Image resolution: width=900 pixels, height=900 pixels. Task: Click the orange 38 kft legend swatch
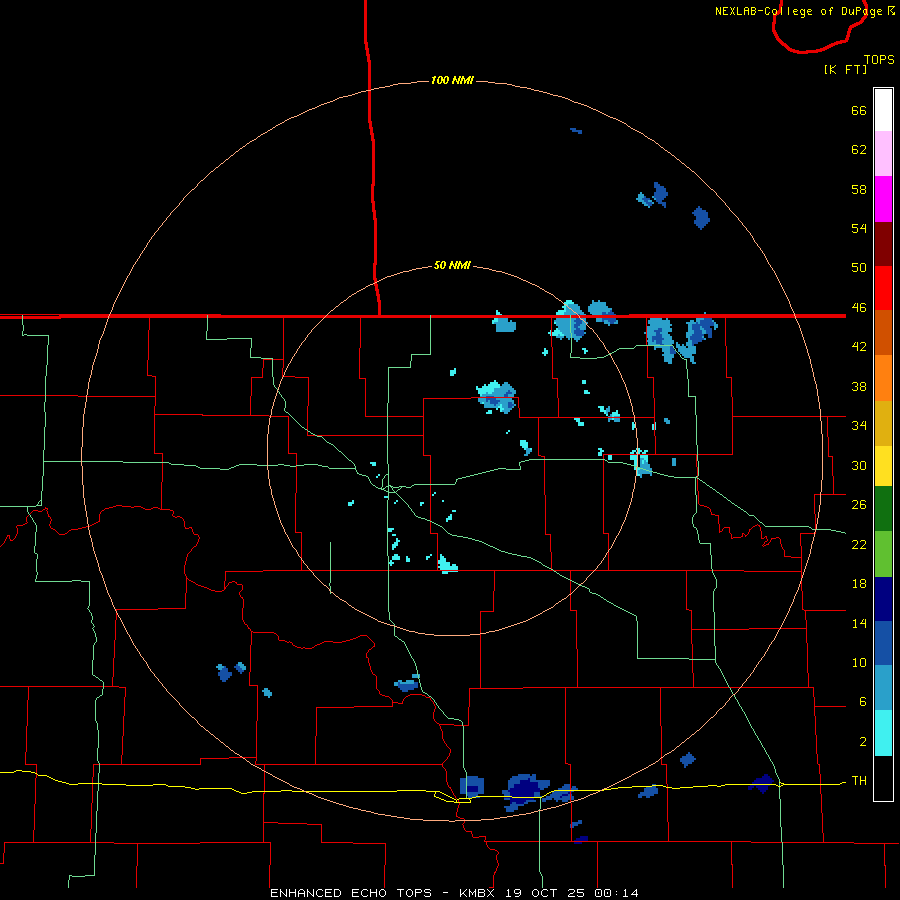[x=883, y=378]
